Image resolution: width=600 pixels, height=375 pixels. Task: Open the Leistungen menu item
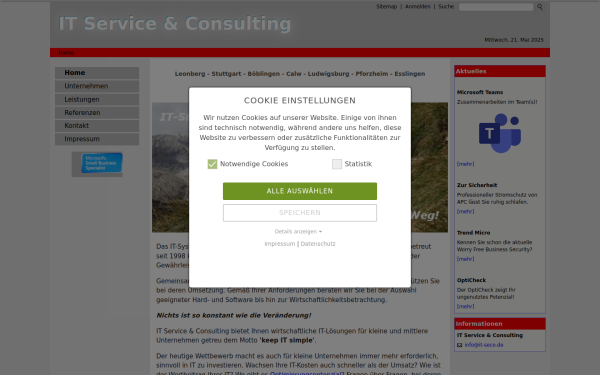click(97, 99)
